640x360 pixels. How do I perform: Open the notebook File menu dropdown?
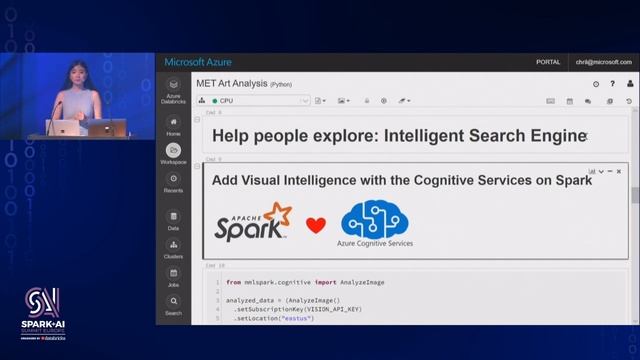pos(320,101)
